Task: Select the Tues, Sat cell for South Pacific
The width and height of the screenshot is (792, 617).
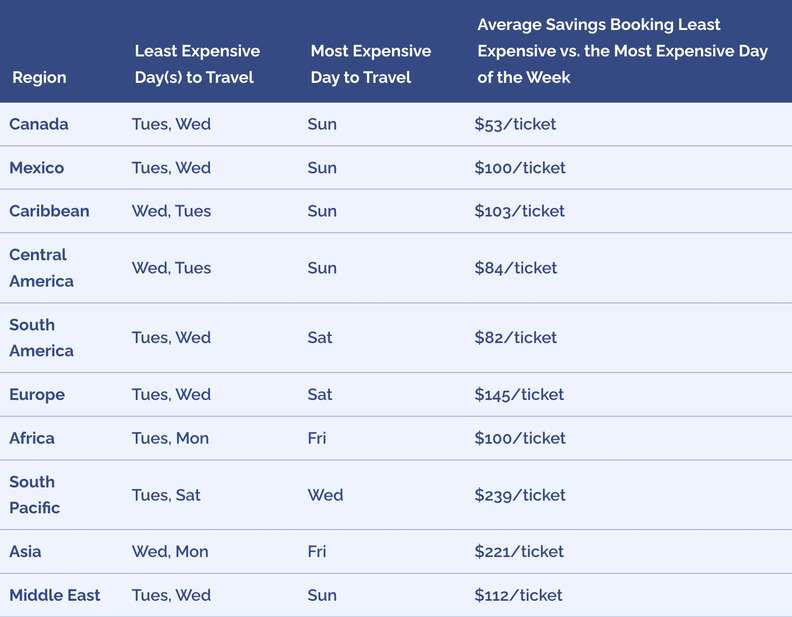Action: tap(166, 495)
